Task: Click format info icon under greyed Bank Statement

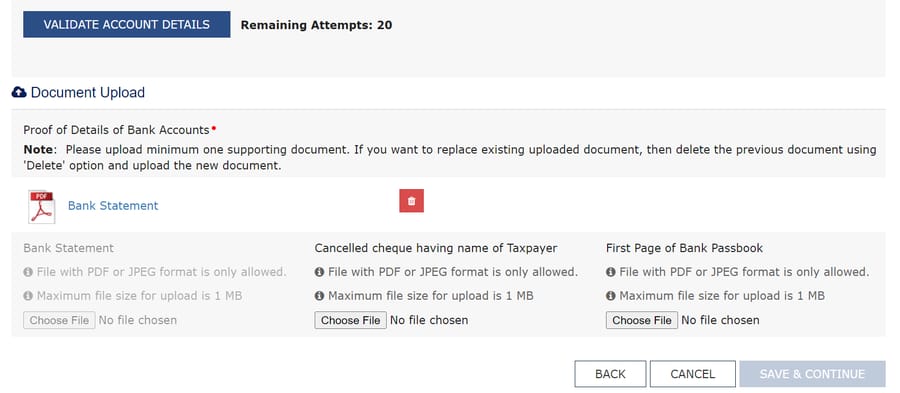Action: (x=28, y=272)
